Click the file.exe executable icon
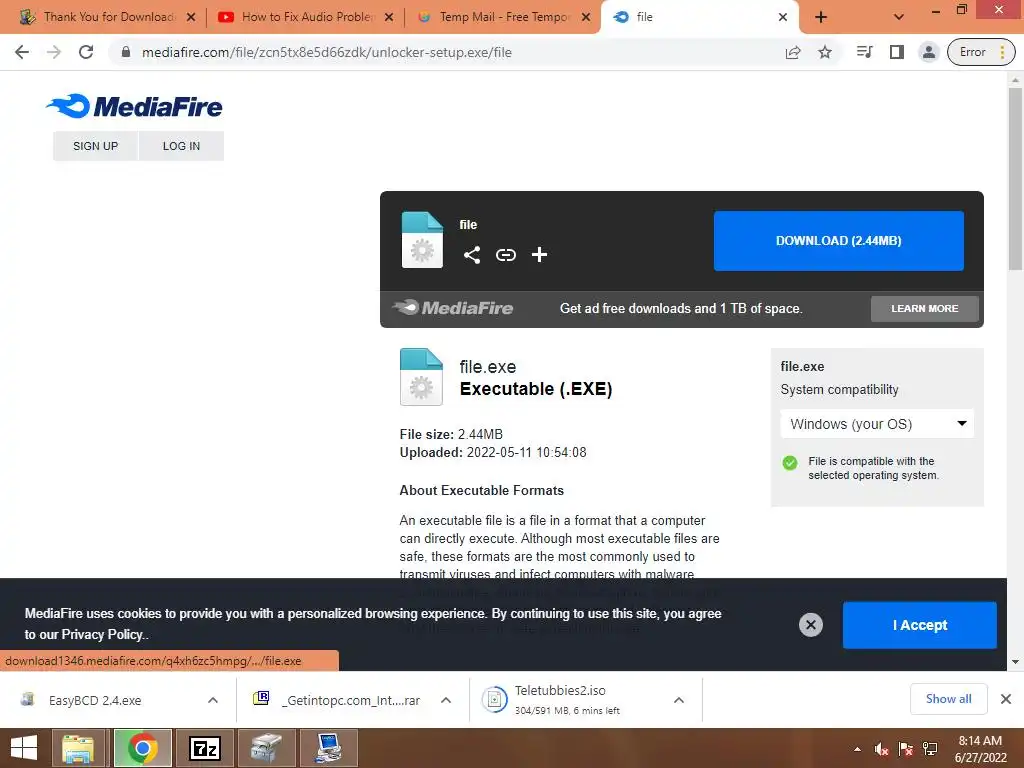The height and width of the screenshot is (768, 1024). click(x=421, y=377)
